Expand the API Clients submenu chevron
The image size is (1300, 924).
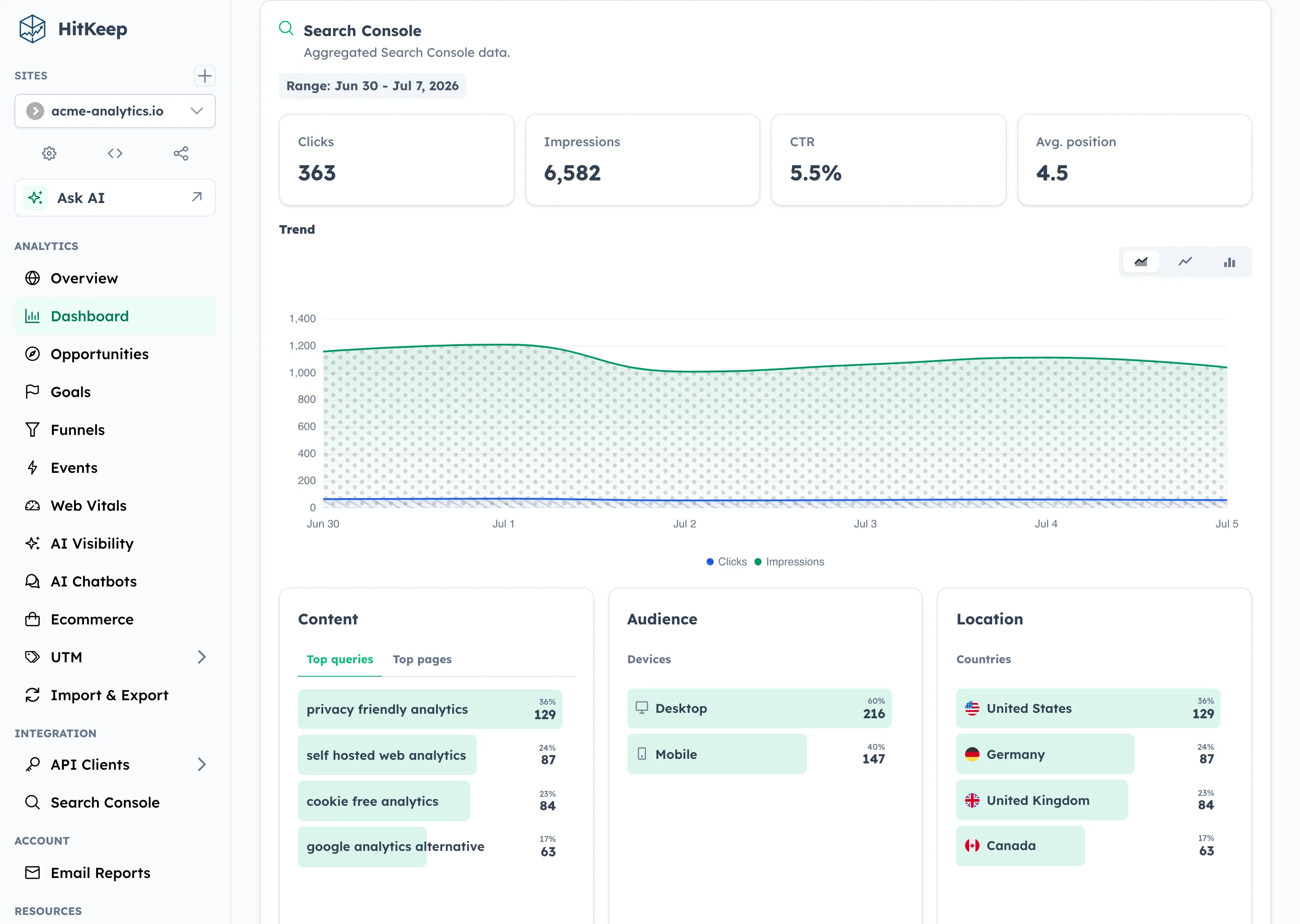201,764
